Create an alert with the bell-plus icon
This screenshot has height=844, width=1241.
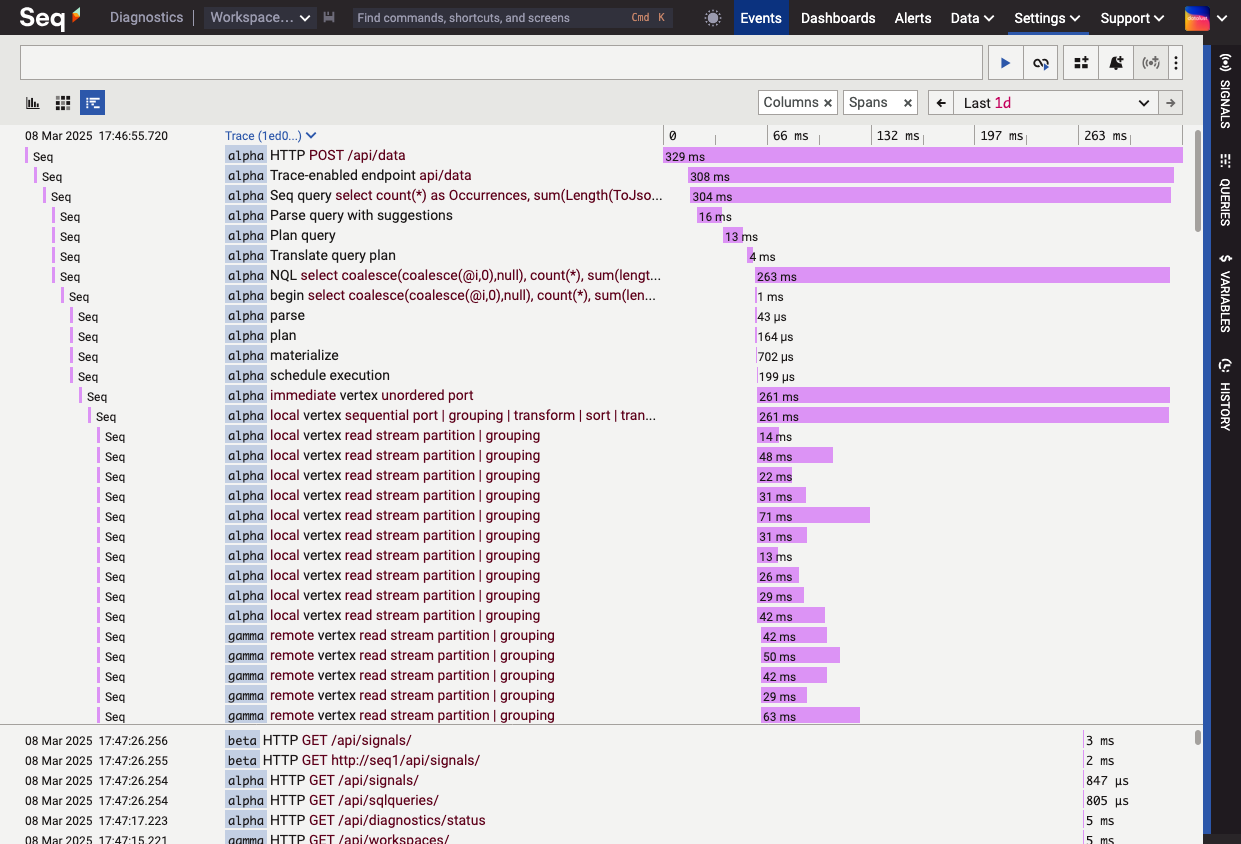pyautogui.click(x=1116, y=63)
